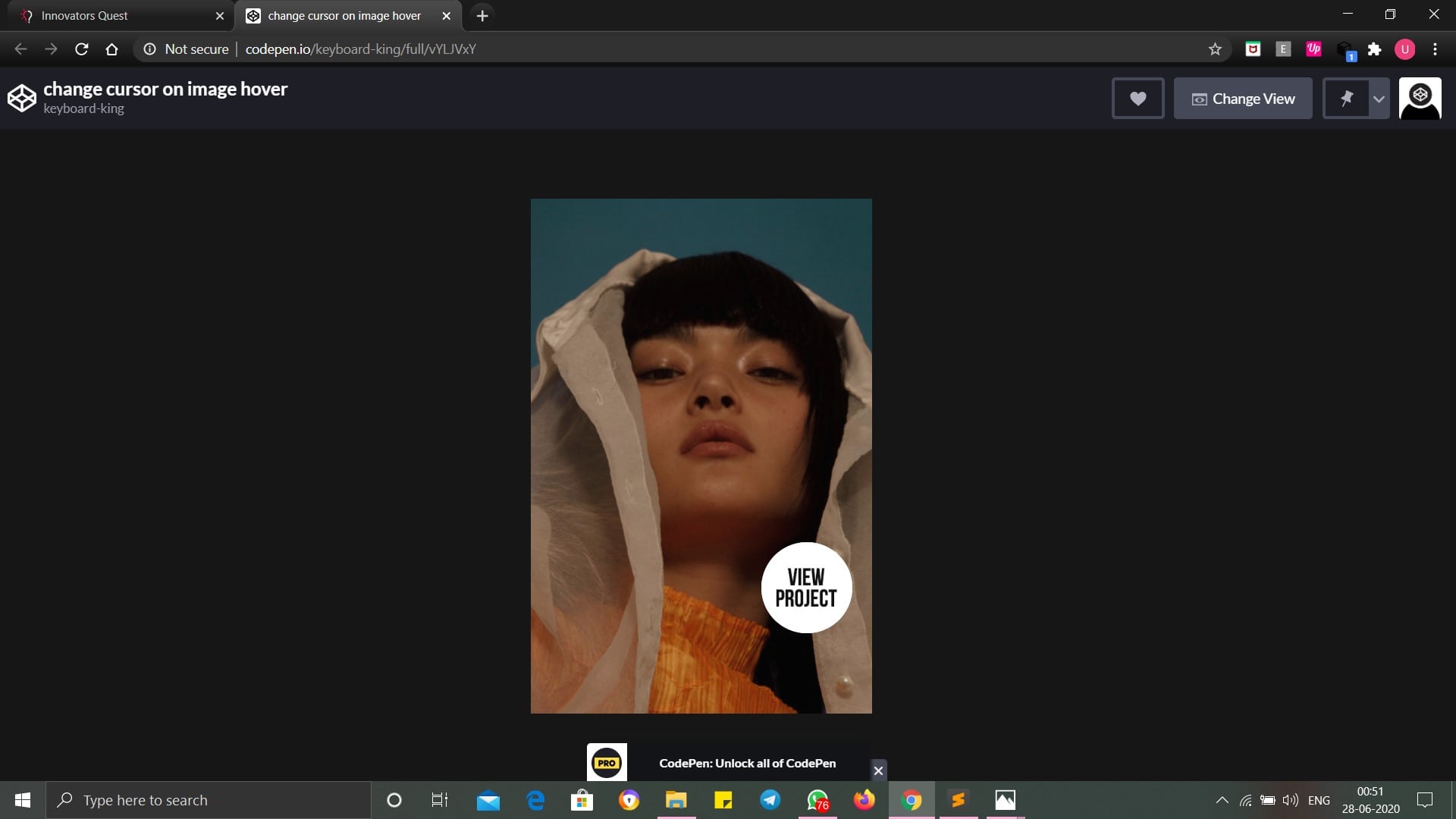Expand the dropdown arrow beside the pin
1456x819 pixels.
click(x=1379, y=99)
